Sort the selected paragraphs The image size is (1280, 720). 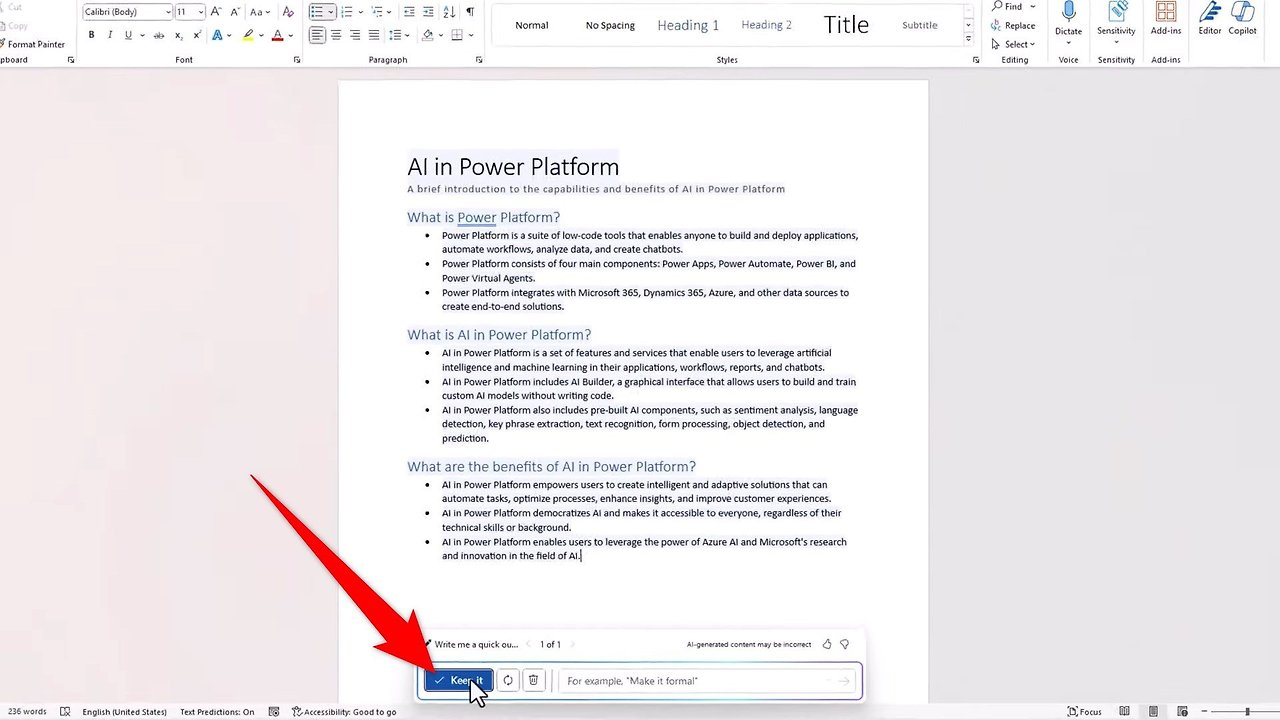[450, 12]
